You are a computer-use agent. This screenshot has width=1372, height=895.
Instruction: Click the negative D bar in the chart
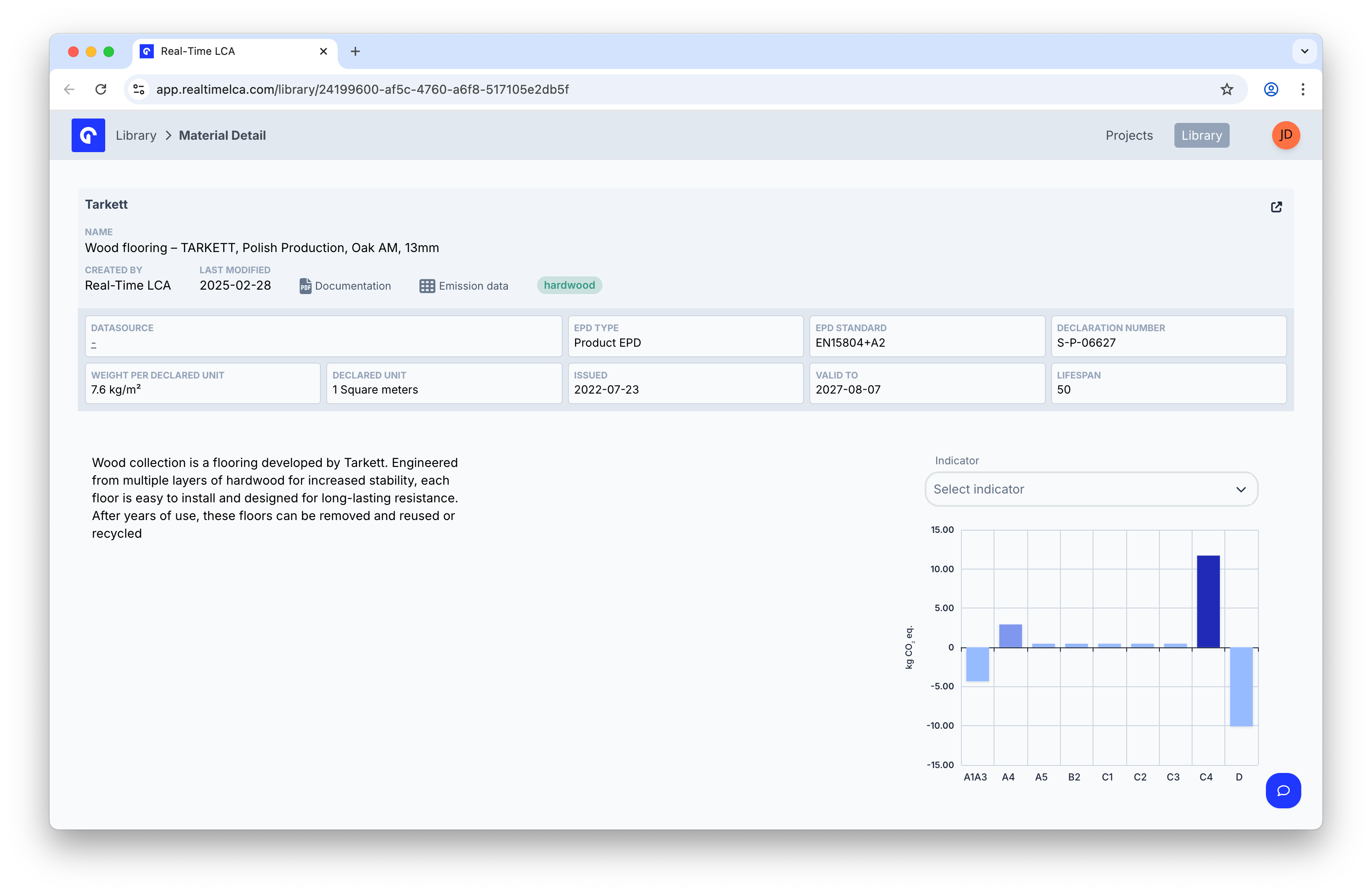[1241, 687]
